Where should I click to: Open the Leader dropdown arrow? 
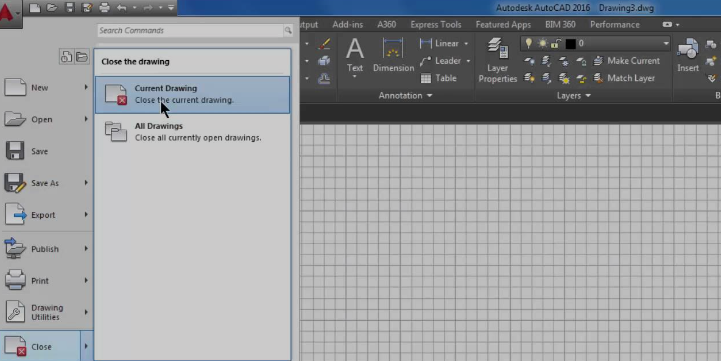(469, 61)
